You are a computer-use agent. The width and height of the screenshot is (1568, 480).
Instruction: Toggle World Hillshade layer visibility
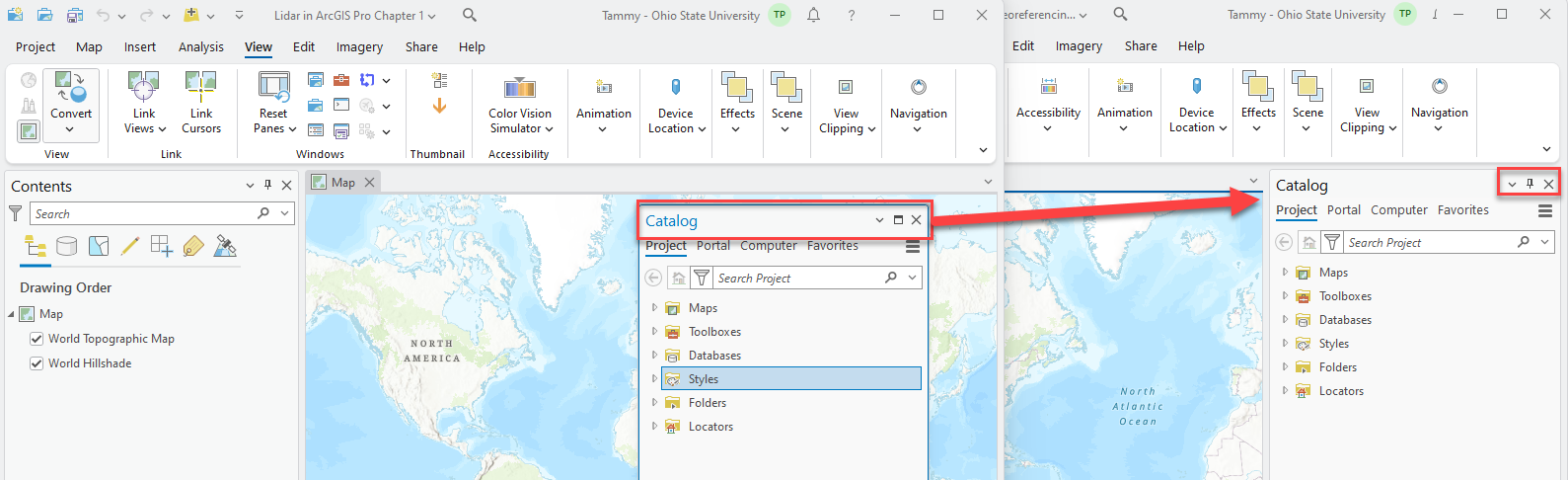[x=37, y=363]
